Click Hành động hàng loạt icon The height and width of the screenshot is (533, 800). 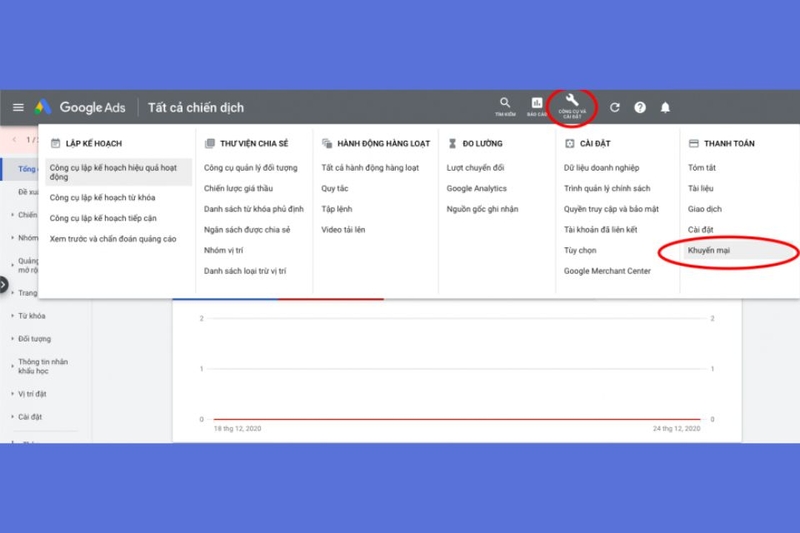(x=327, y=143)
